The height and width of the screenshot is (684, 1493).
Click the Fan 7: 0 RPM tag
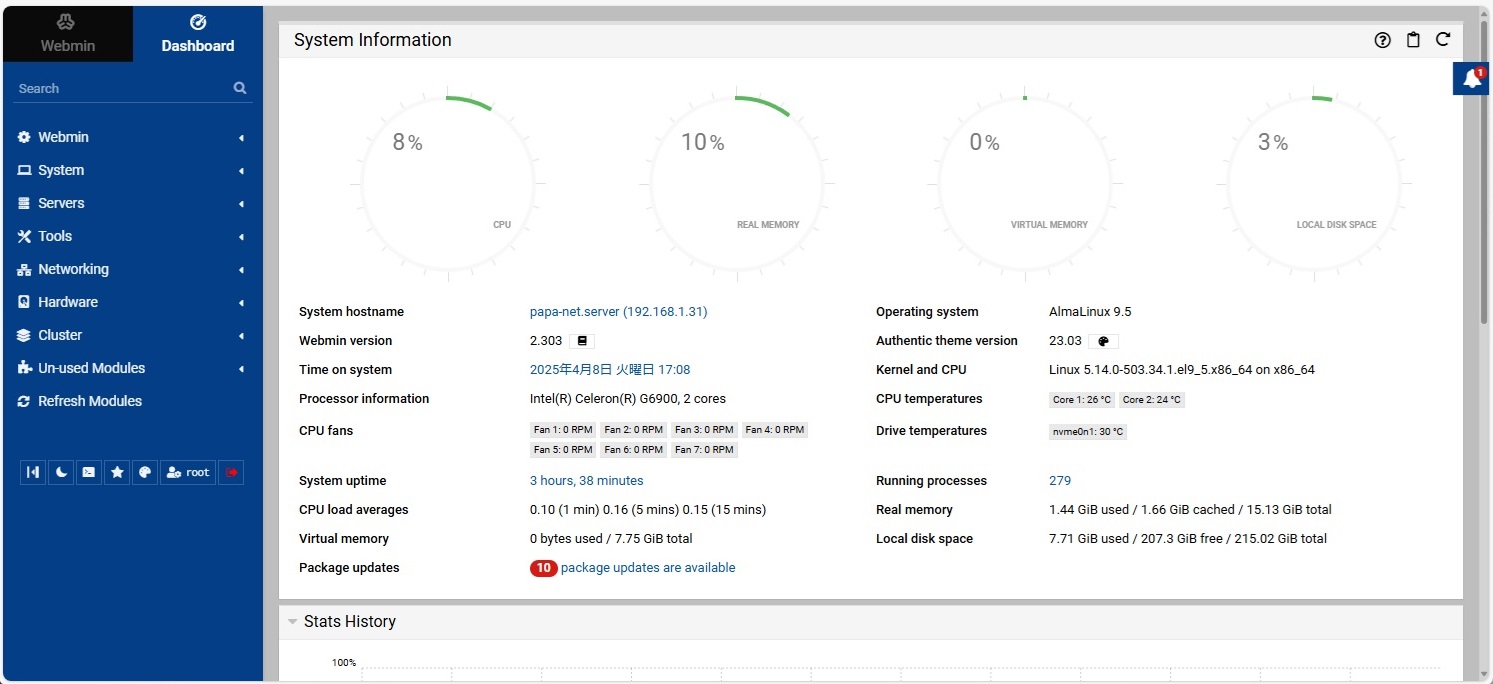tap(704, 450)
